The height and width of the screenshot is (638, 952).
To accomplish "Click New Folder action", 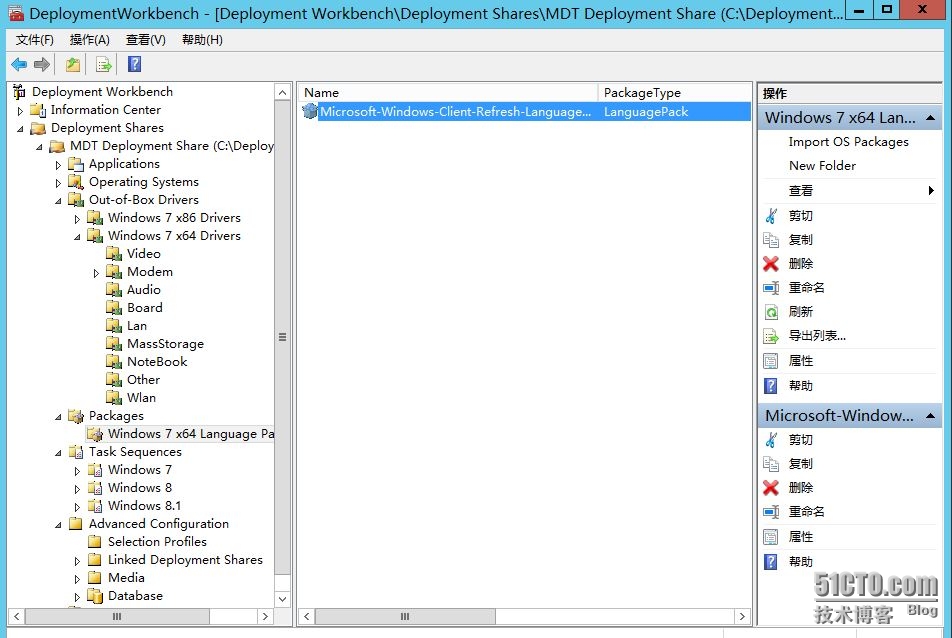I will 822,166.
